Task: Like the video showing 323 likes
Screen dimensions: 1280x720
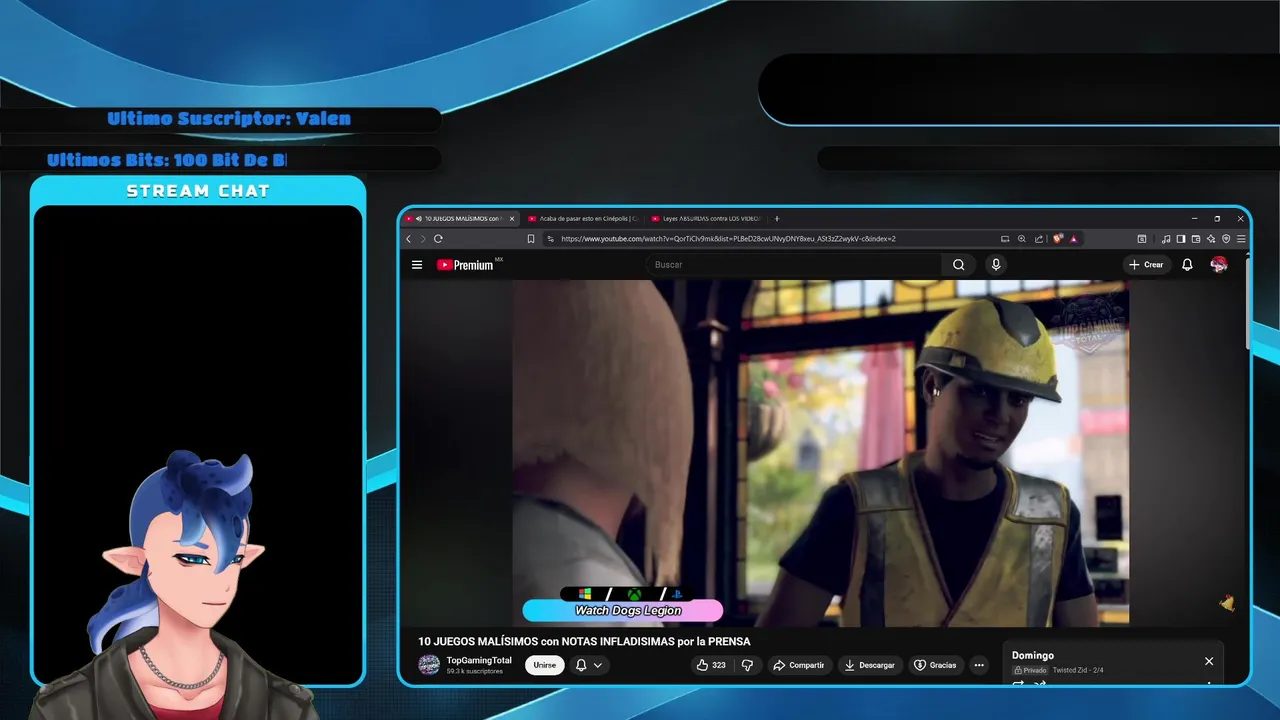Action: [x=711, y=665]
